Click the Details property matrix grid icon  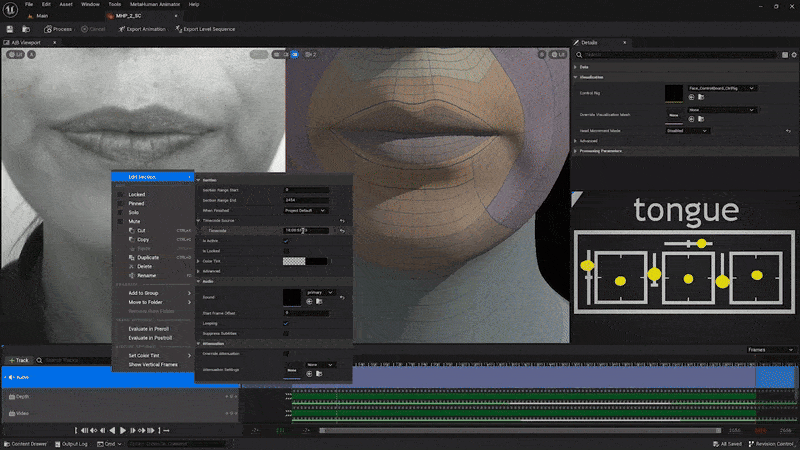pyautogui.click(x=785, y=55)
